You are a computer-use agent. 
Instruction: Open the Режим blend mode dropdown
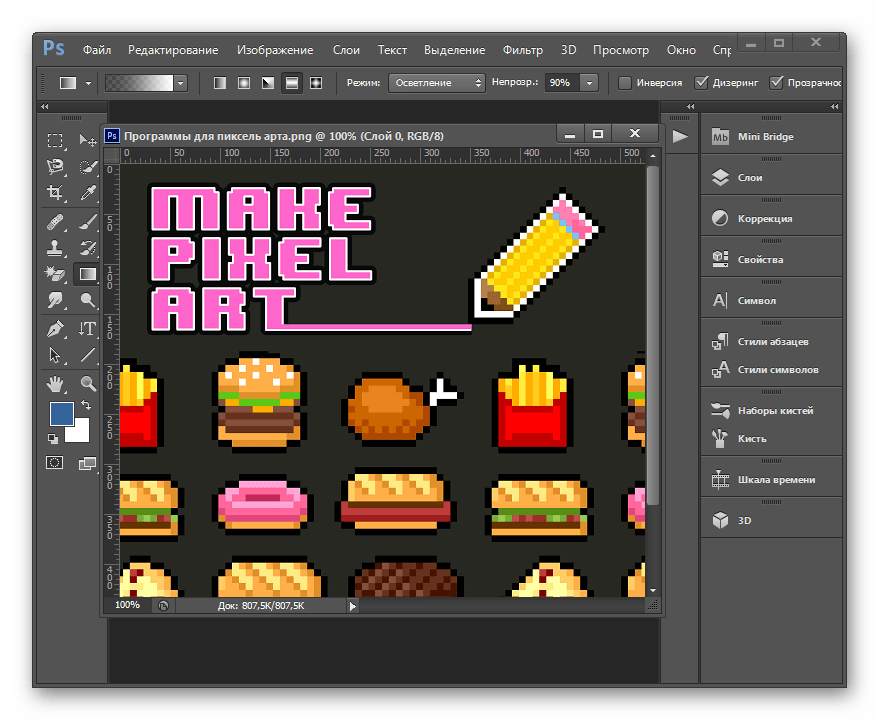click(x=437, y=83)
